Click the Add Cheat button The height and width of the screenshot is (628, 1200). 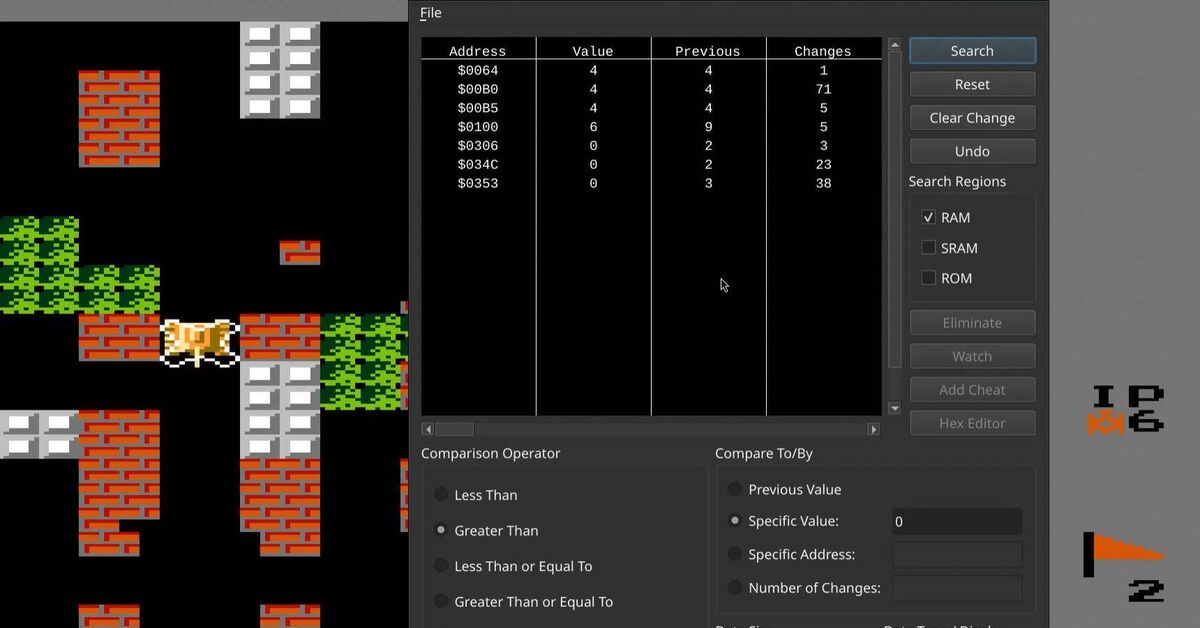click(972, 390)
